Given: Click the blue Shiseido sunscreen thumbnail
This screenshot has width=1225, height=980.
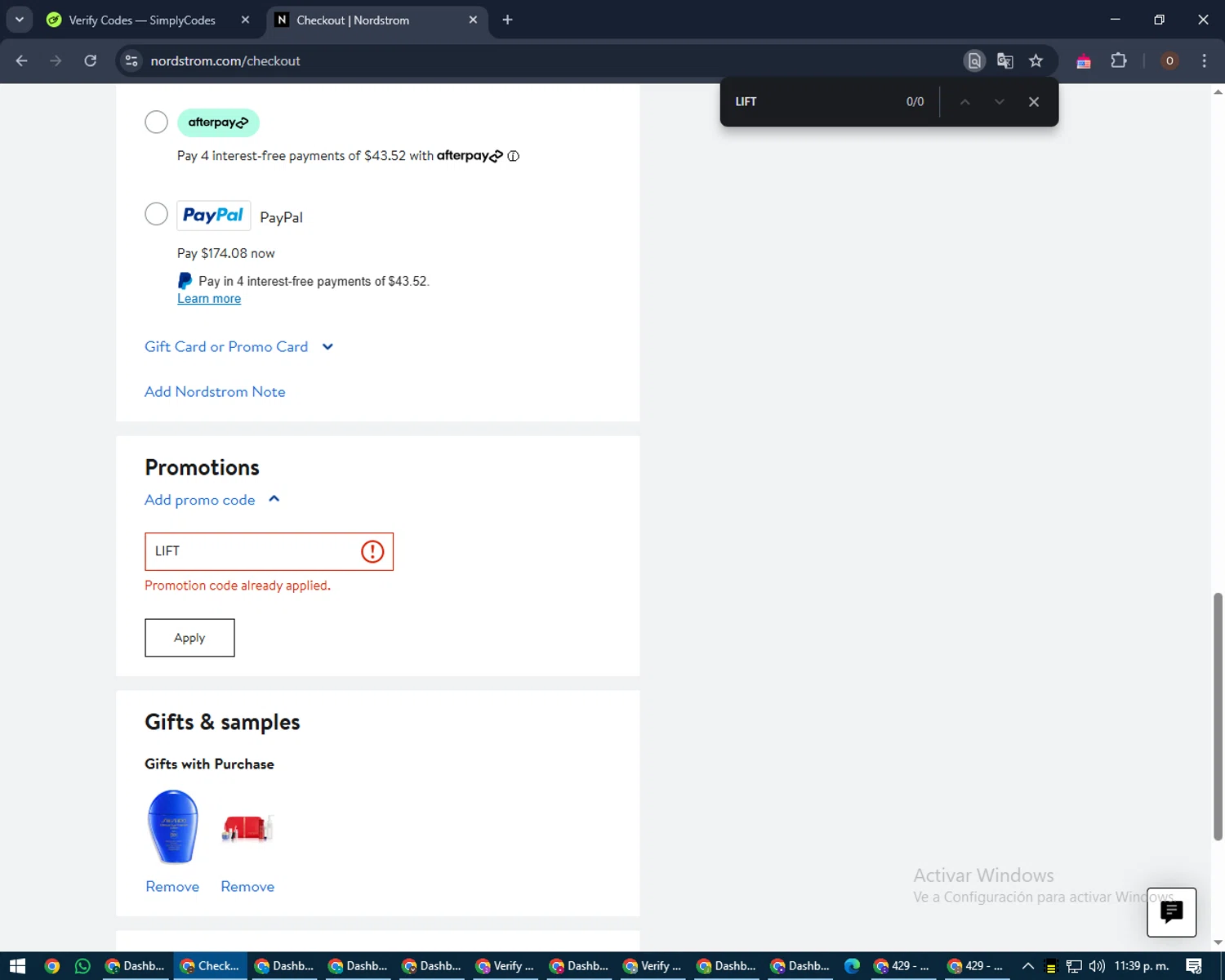Looking at the screenshot, I should click(x=173, y=826).
